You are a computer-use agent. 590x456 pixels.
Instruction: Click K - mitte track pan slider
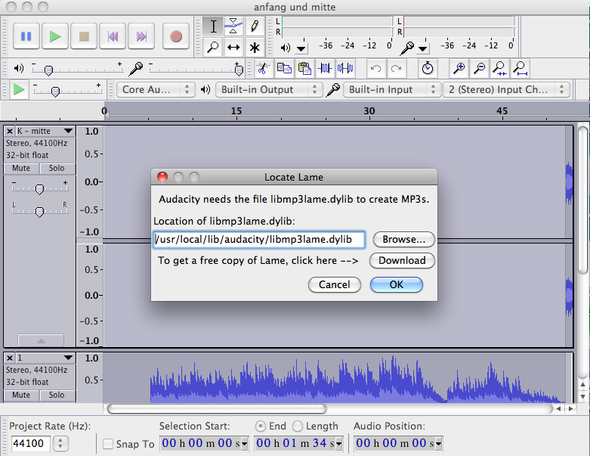(40, 211)
